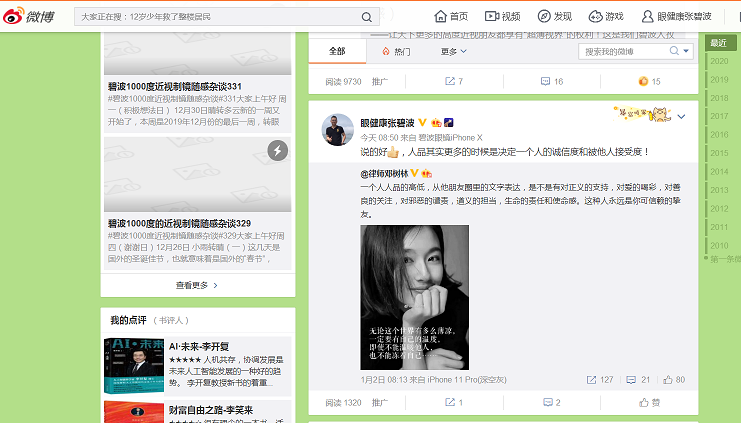
Task: Jump to 2010 on timeline
Action: 719,245
